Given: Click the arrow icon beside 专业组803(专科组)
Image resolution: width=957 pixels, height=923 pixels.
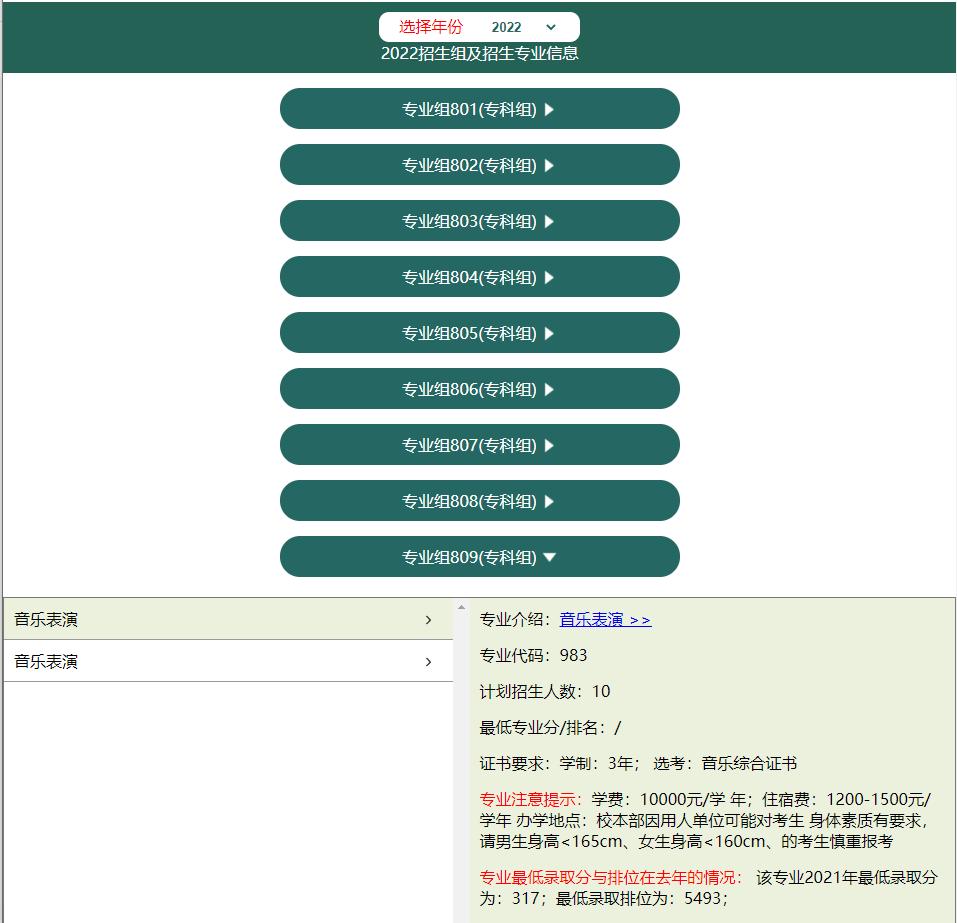Looking at the screenshot, I should point(549,222).
